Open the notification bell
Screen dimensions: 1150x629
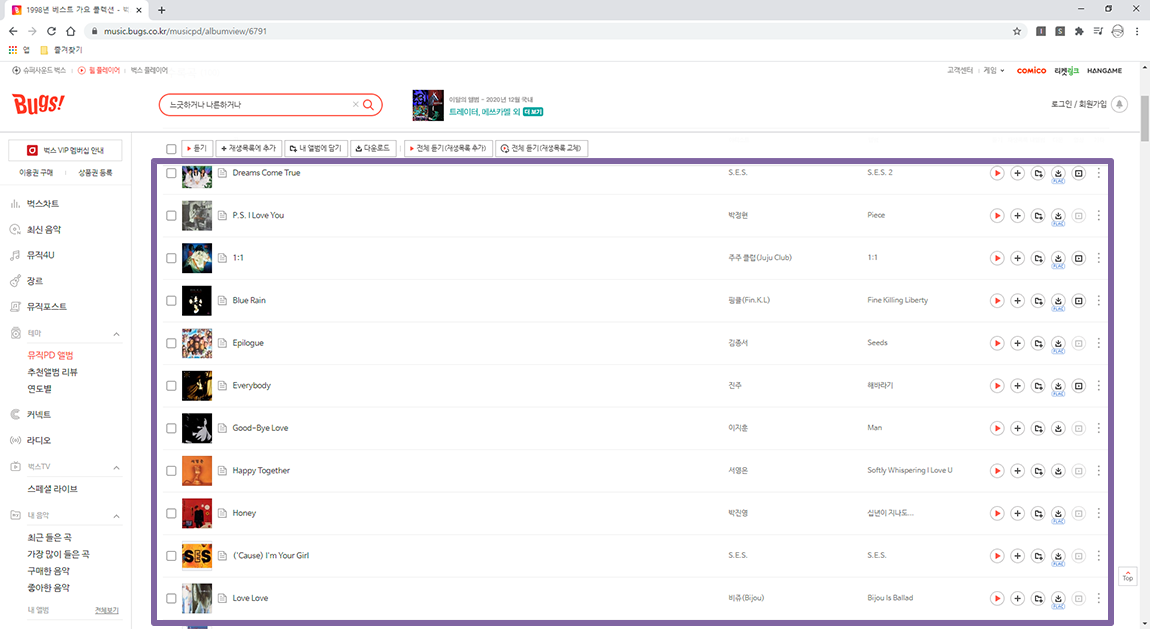pos(1119,104)
